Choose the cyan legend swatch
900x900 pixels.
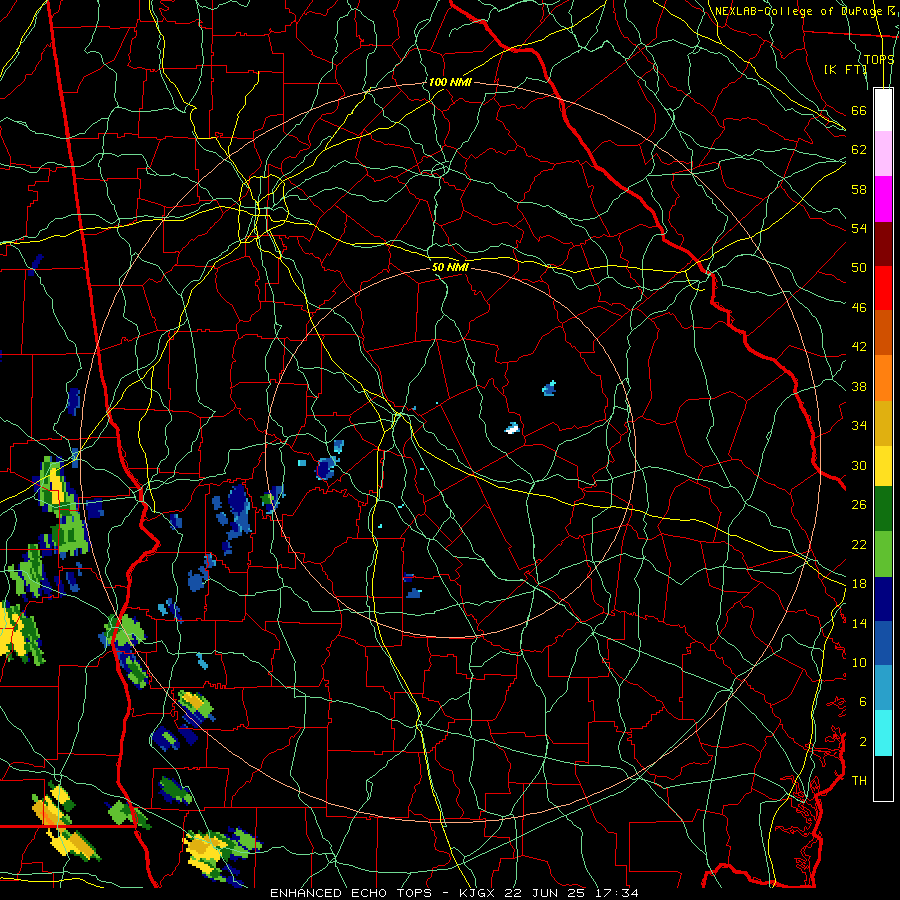pyautogui.click(x=883, y=733)
